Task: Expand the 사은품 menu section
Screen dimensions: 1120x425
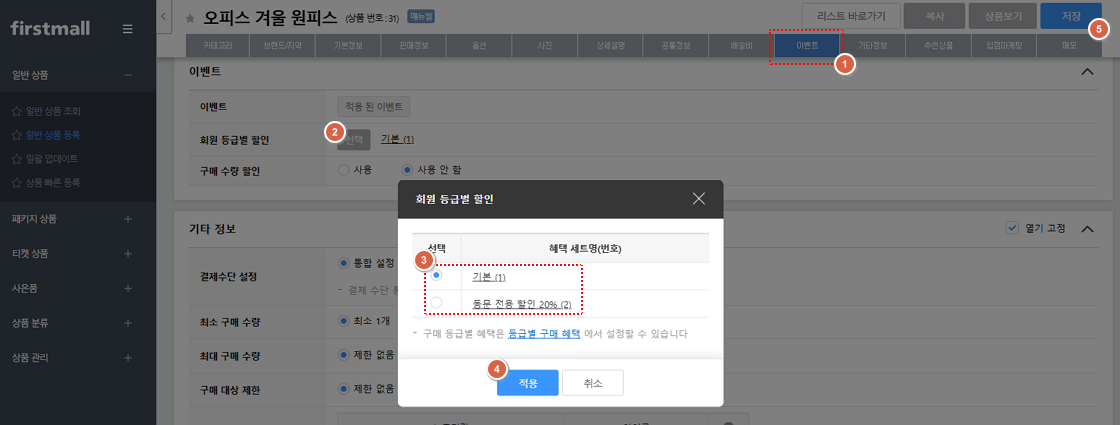Action: point(128,289)
